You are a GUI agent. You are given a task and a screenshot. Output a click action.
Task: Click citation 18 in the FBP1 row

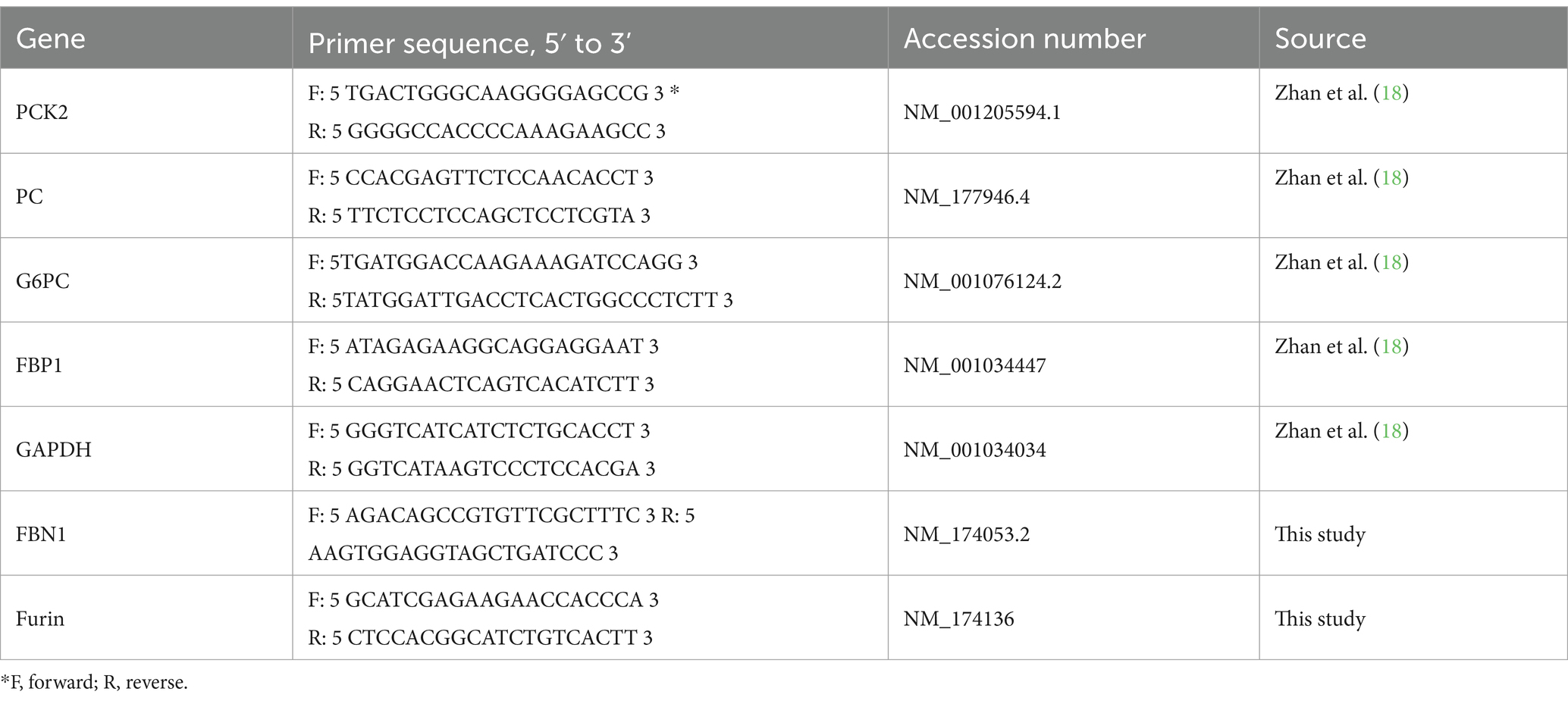point(1391,346)
